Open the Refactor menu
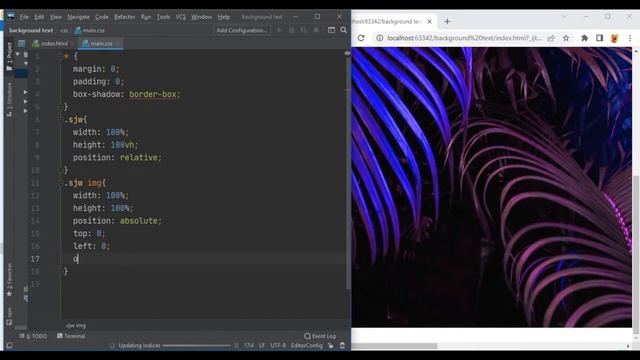This screenshot has height=360, width=640. pos(124,17)
